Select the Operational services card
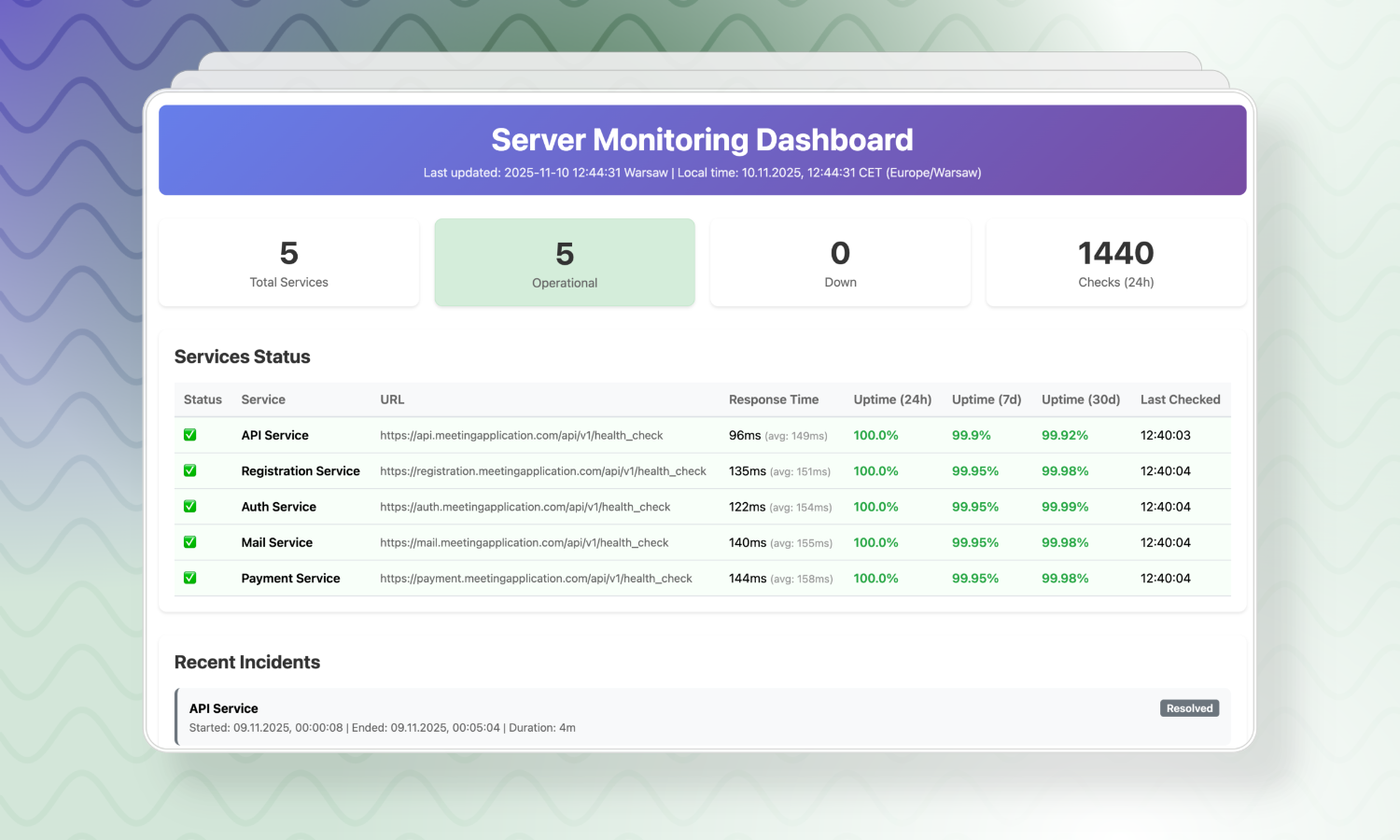The width and height of the screenshot is (1400, 840). pos(565,262)
